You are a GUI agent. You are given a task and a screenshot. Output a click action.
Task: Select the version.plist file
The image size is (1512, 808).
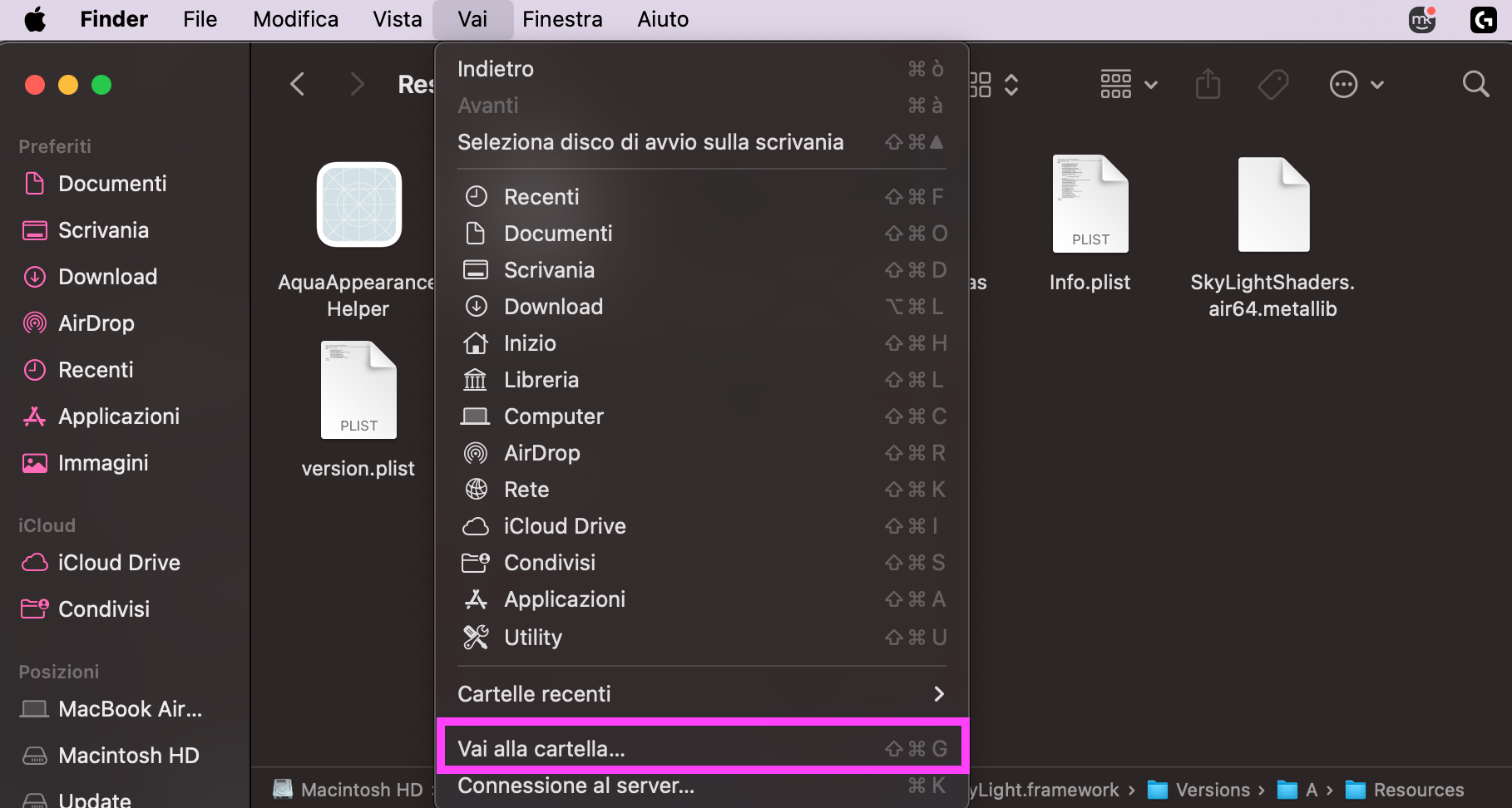[x=358, y=391]
